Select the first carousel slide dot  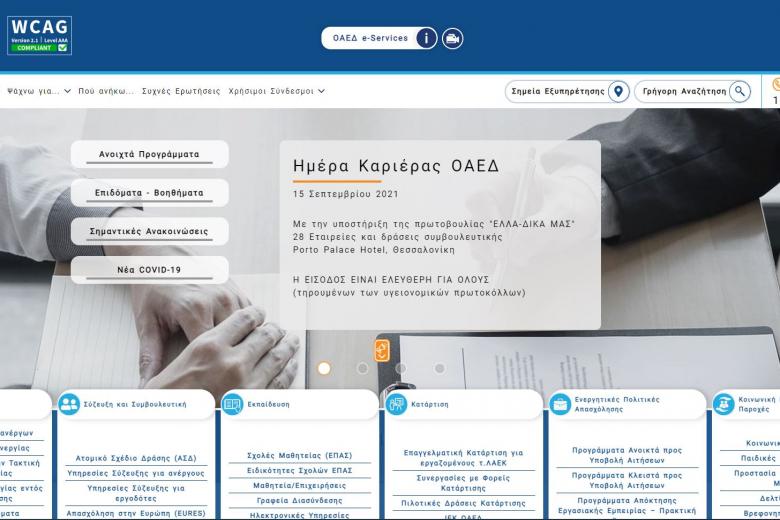(324, 368)
